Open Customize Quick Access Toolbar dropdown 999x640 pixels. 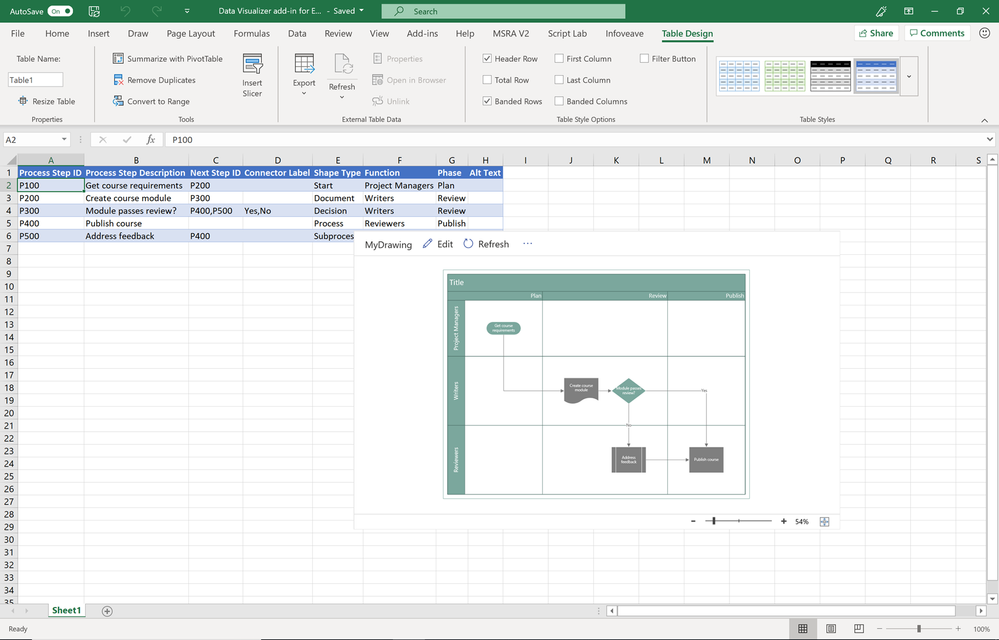[x=187, y=11]
